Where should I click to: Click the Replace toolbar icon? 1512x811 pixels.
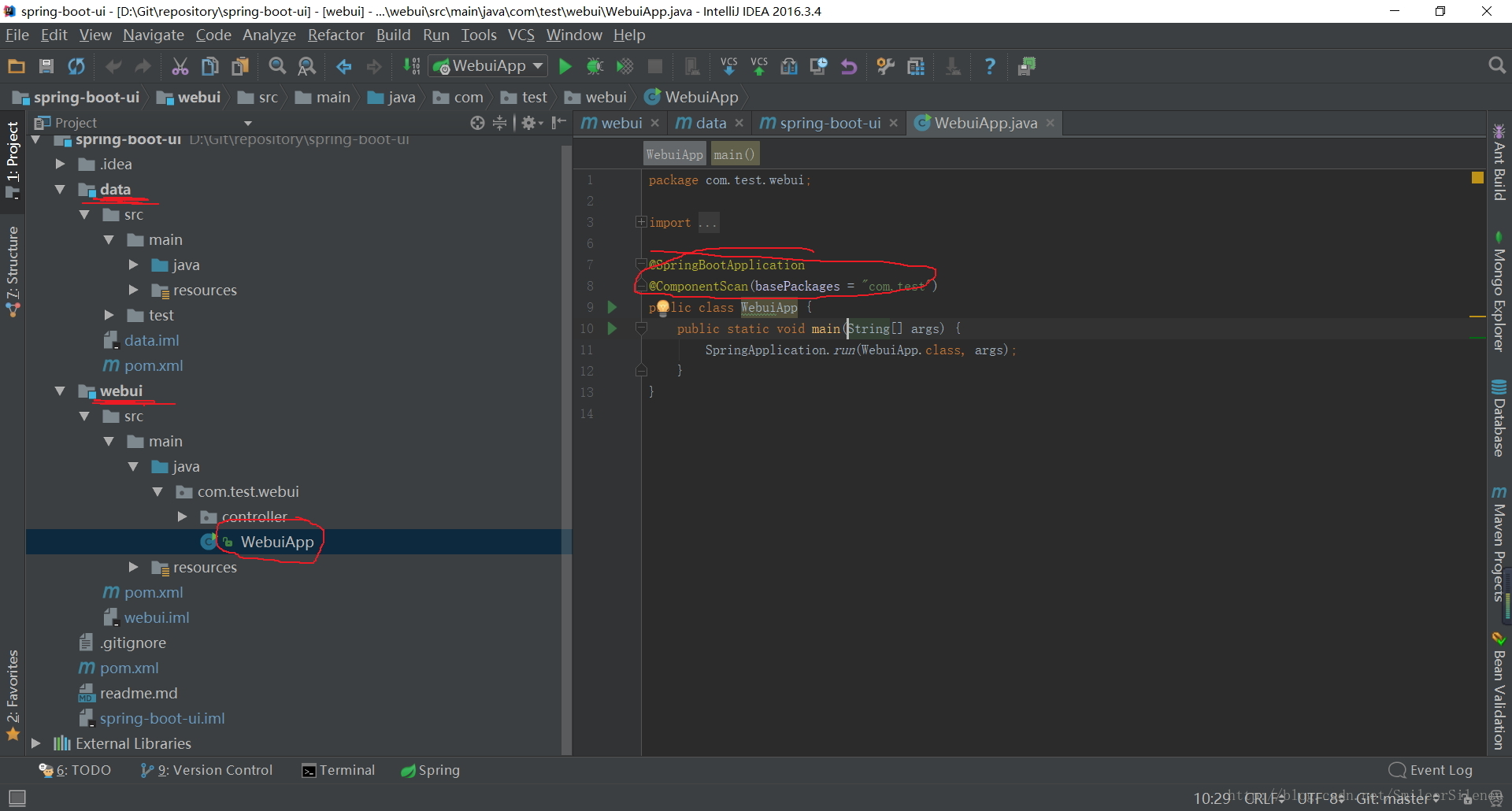(307, 66)
